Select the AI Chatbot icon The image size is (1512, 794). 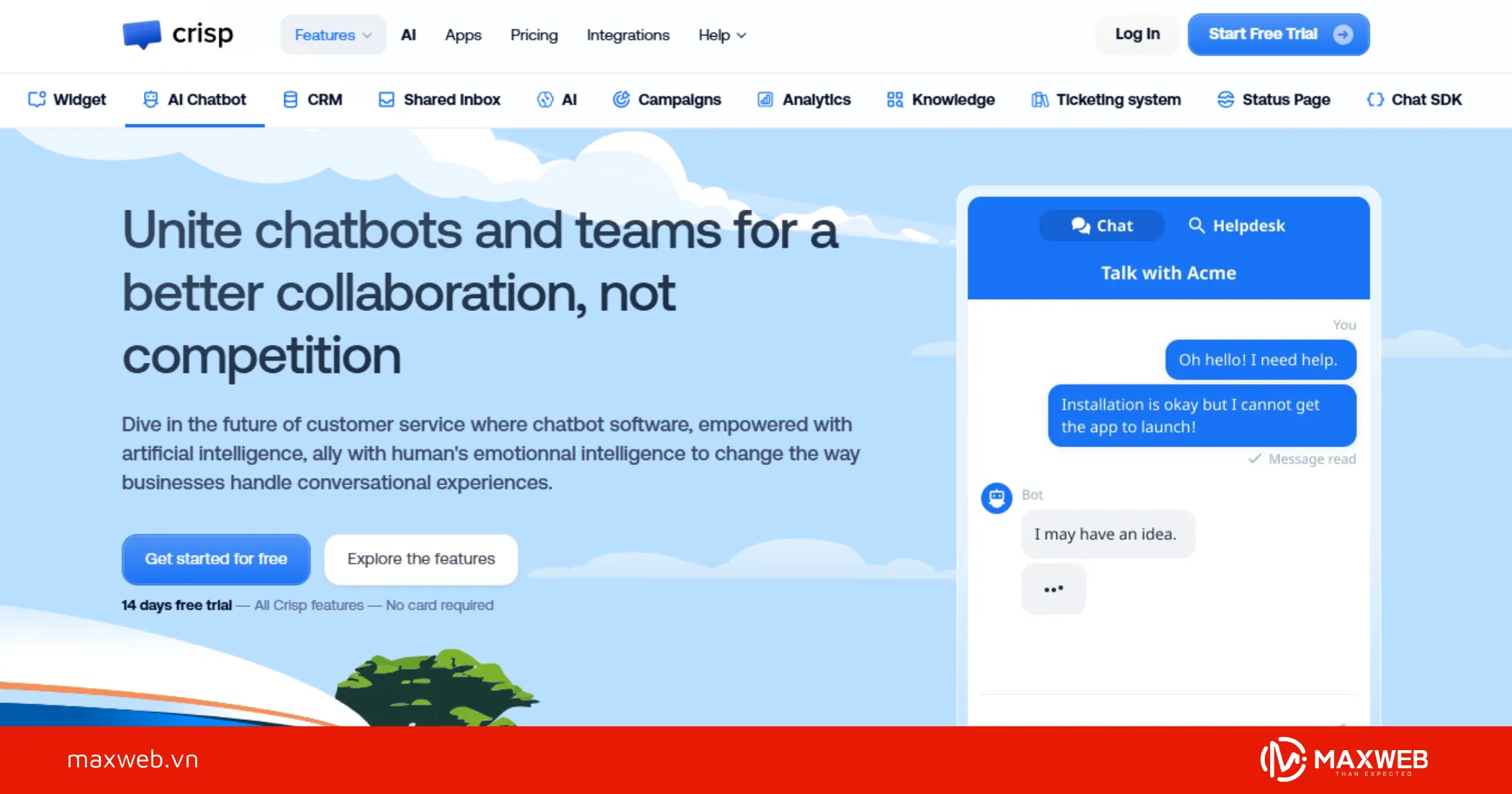click(x=150, y=99)
